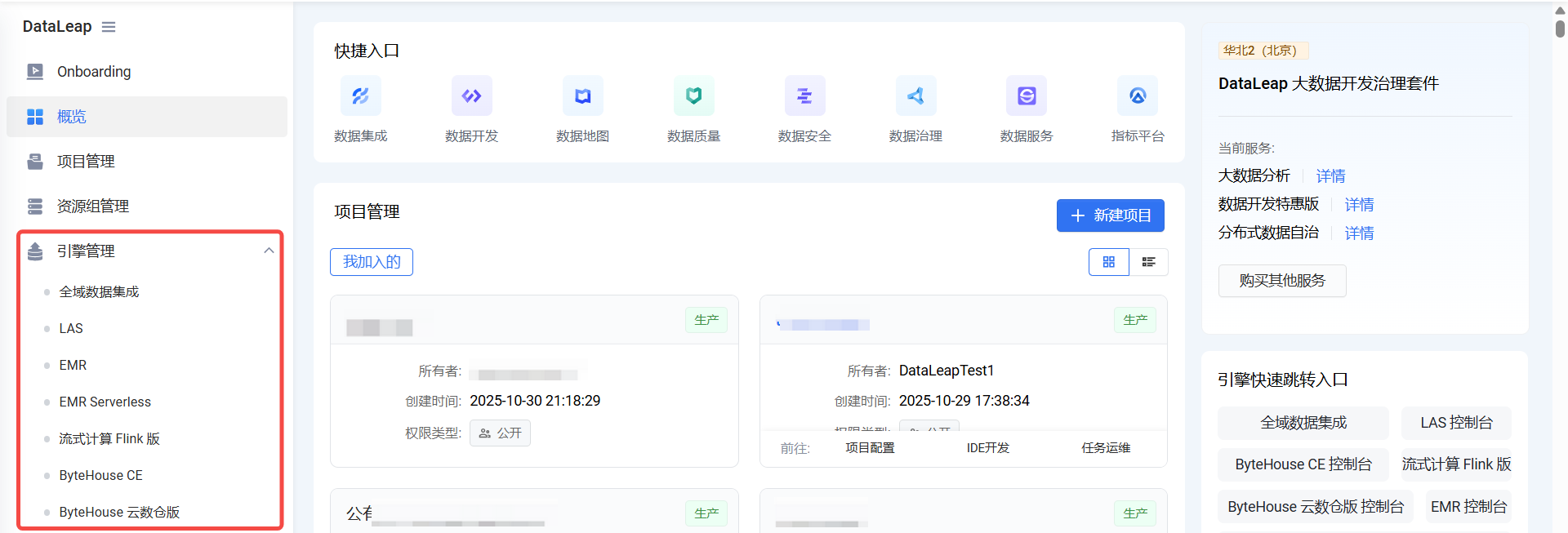Collapse the 引擎管理 menu chevron

click(269, 251)
